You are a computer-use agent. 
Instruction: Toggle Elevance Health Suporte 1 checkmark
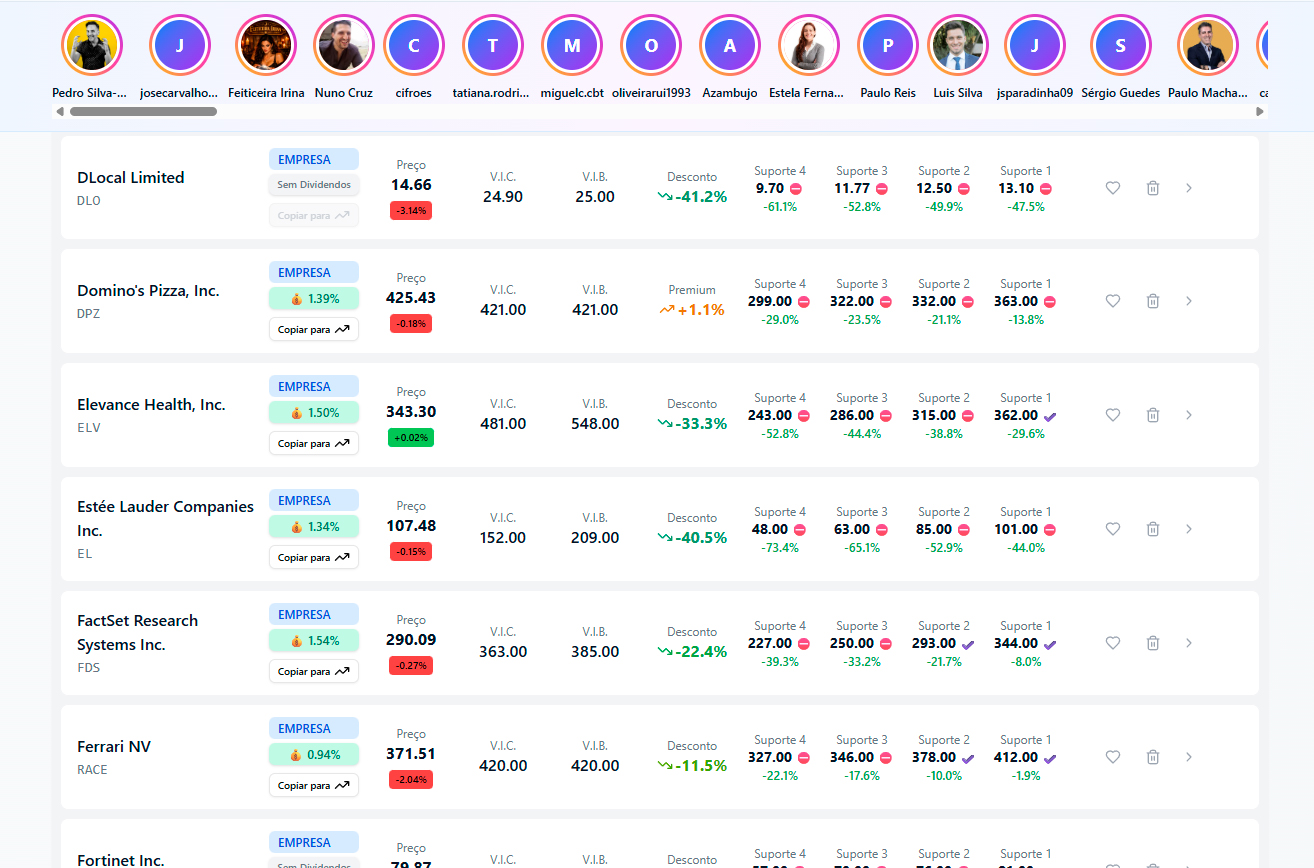pyautogui.click(x=1050, y=416)
